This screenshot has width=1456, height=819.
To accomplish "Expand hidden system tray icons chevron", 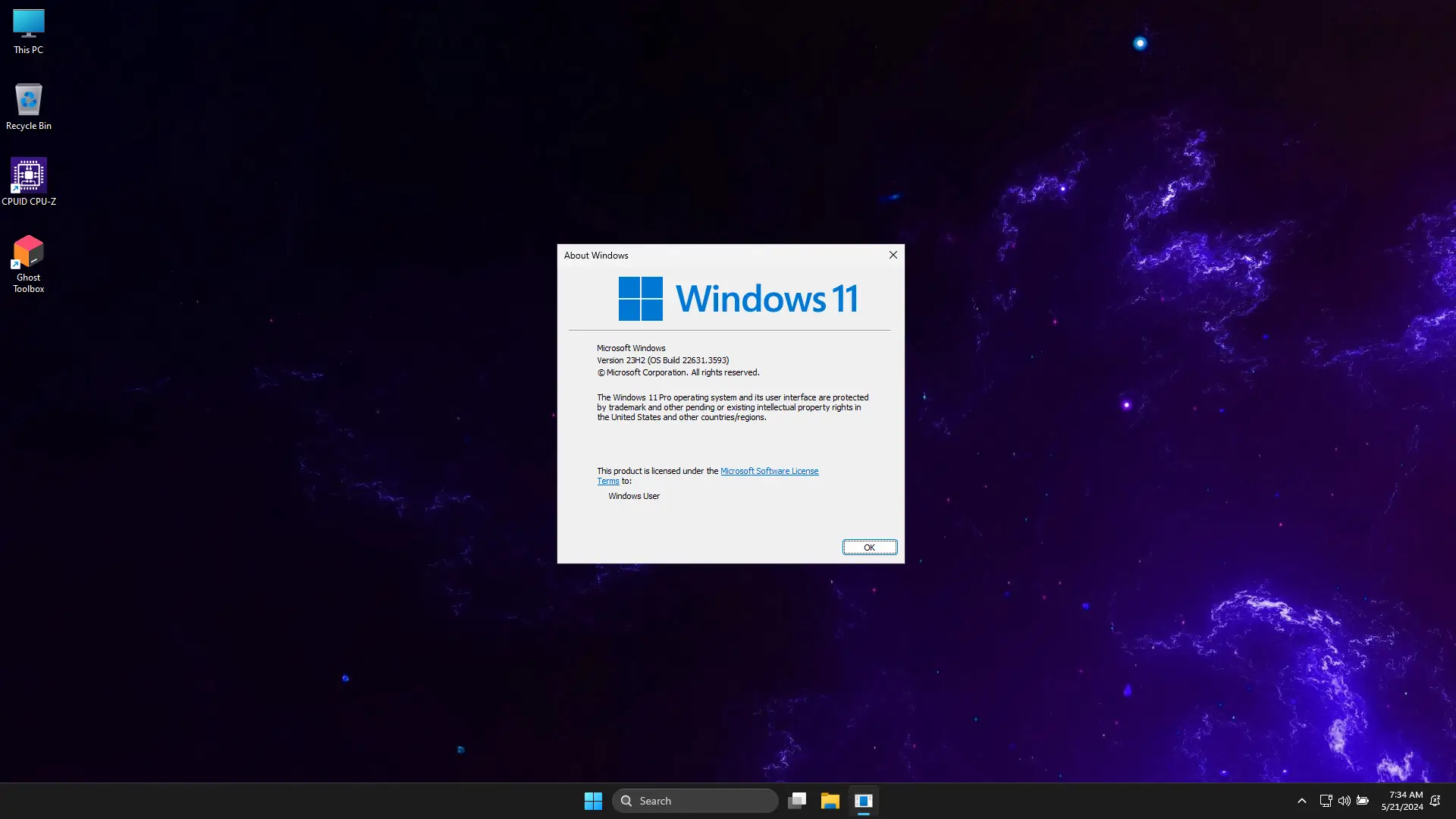I will tap(1302, 801).
